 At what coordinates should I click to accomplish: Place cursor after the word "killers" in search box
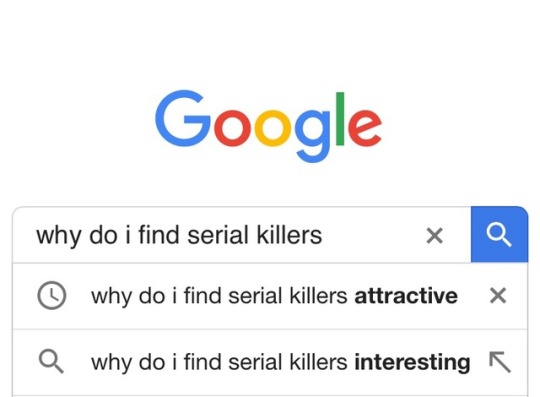[x=324, y=235]
